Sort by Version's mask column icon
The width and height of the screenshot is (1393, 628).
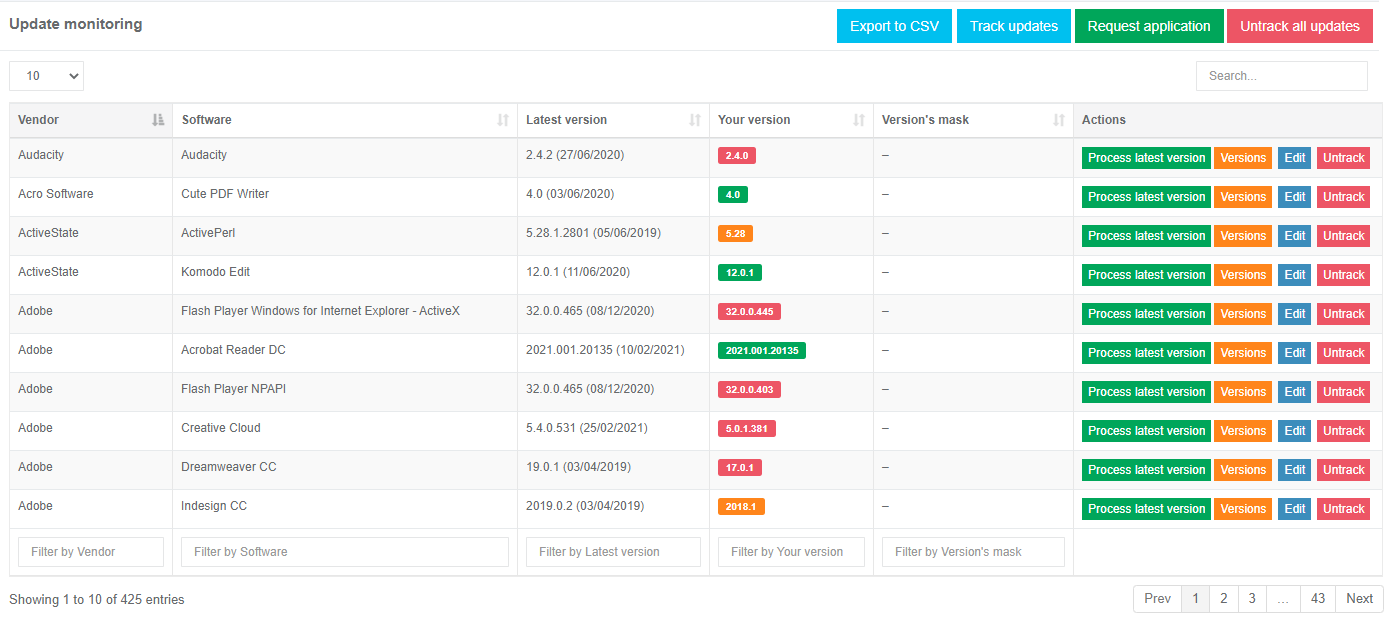1059,120
